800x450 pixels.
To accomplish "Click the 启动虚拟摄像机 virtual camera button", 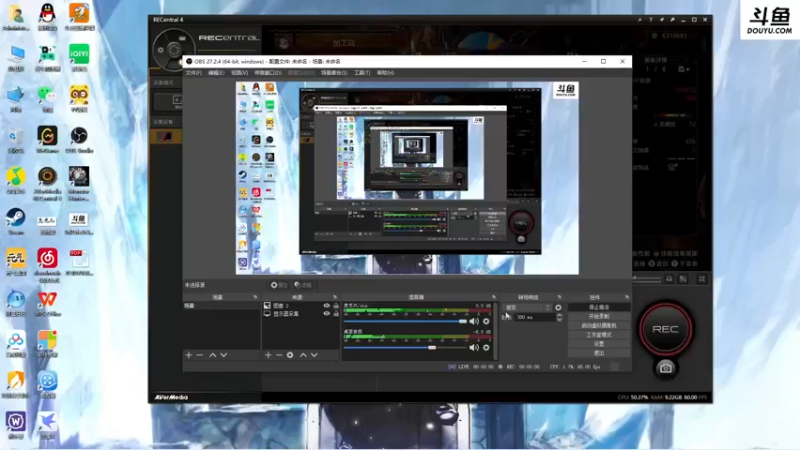I will [x=599, y=326].
